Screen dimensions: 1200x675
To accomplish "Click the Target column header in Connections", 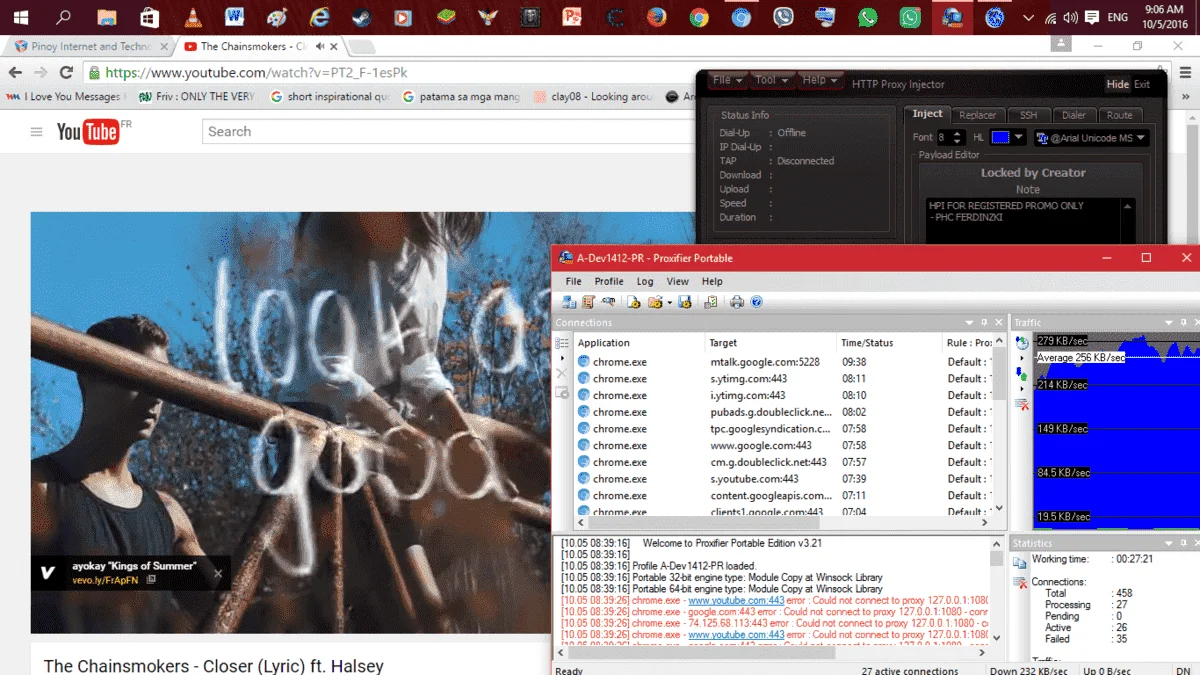I will [770, 343].
